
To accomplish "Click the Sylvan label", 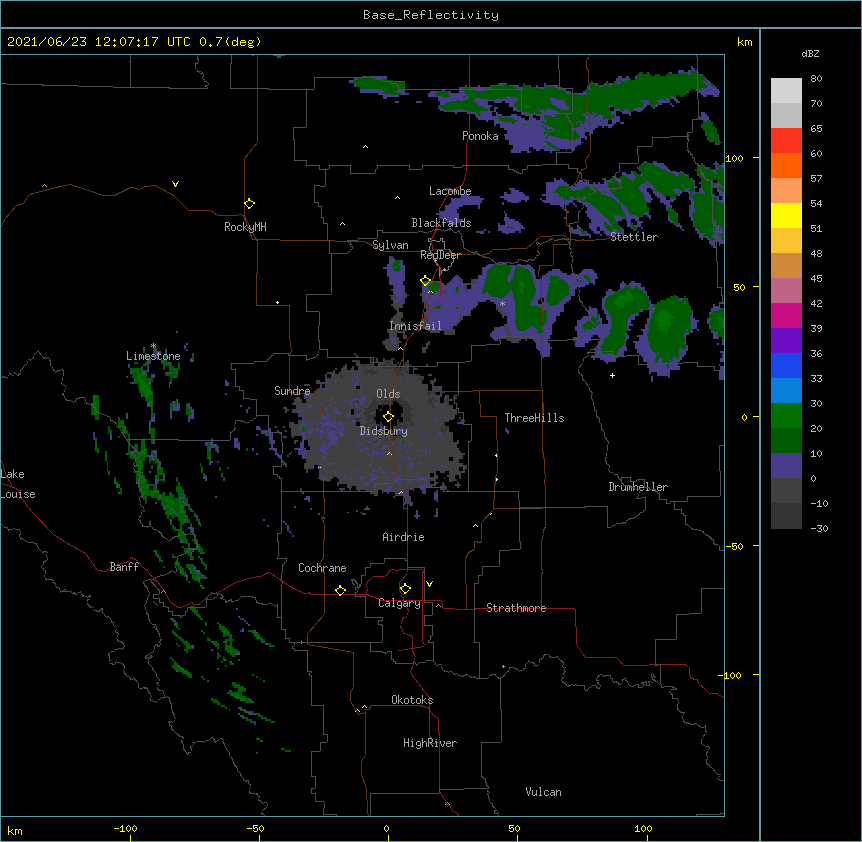I will (x=390, y=245).
